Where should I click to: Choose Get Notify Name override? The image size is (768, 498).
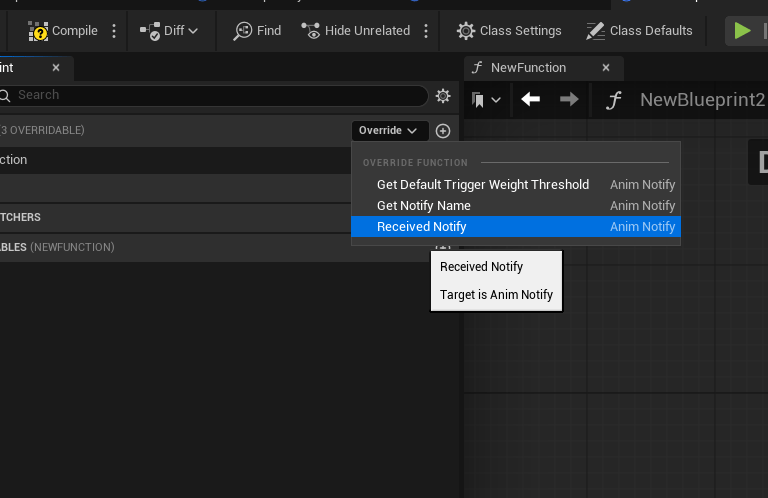click(424, 206)
